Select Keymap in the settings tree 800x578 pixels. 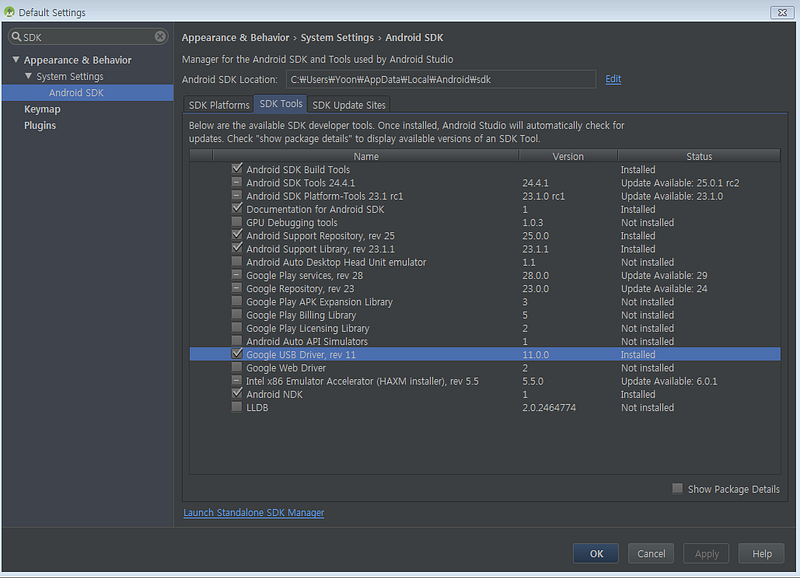point(42,109)
